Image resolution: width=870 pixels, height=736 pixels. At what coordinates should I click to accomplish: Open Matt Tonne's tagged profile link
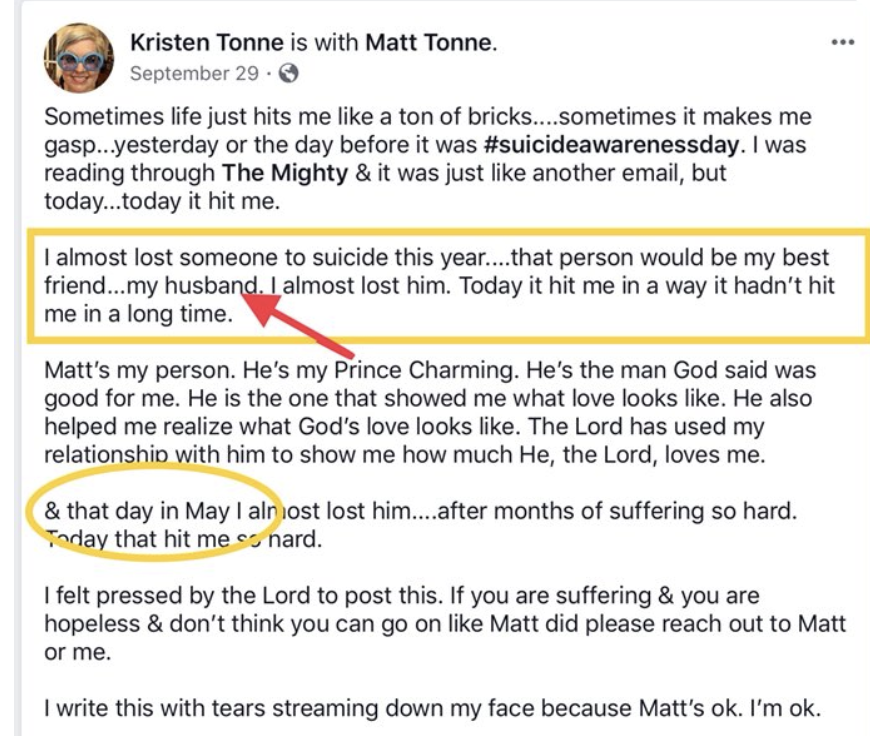click(429, 43)
